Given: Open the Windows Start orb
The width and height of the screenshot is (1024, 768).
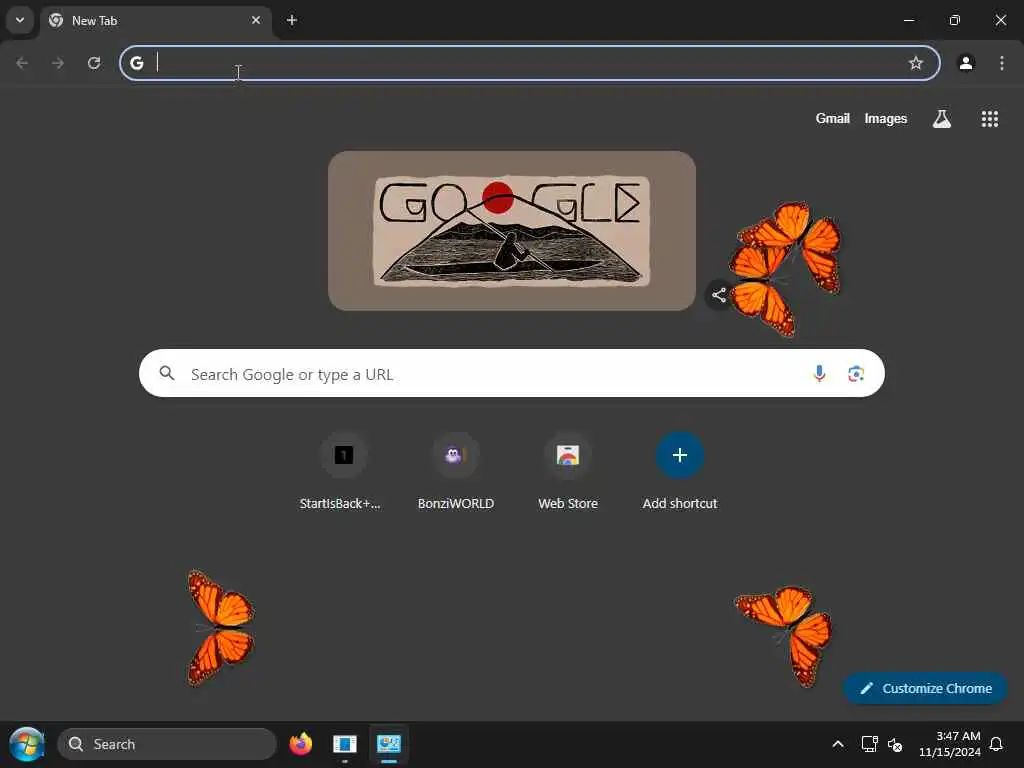Looking at the screenshot, I should 26,744.
